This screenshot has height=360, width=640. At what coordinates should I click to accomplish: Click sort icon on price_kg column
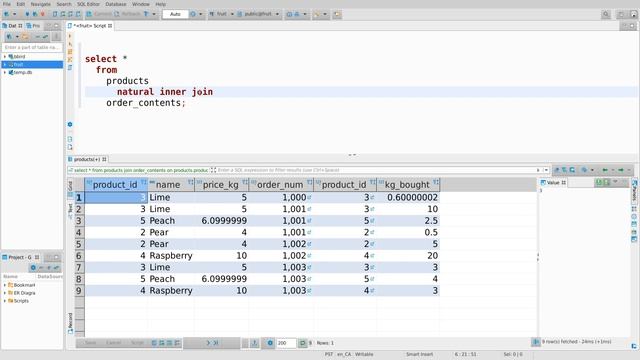244,182
